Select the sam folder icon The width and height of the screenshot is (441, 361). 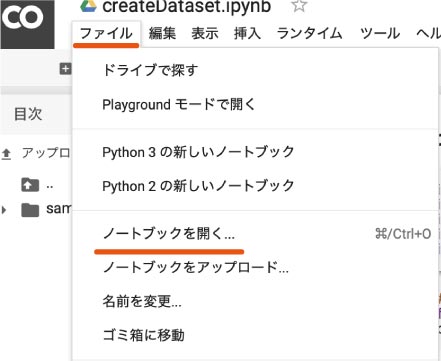[x=30, y=210]
